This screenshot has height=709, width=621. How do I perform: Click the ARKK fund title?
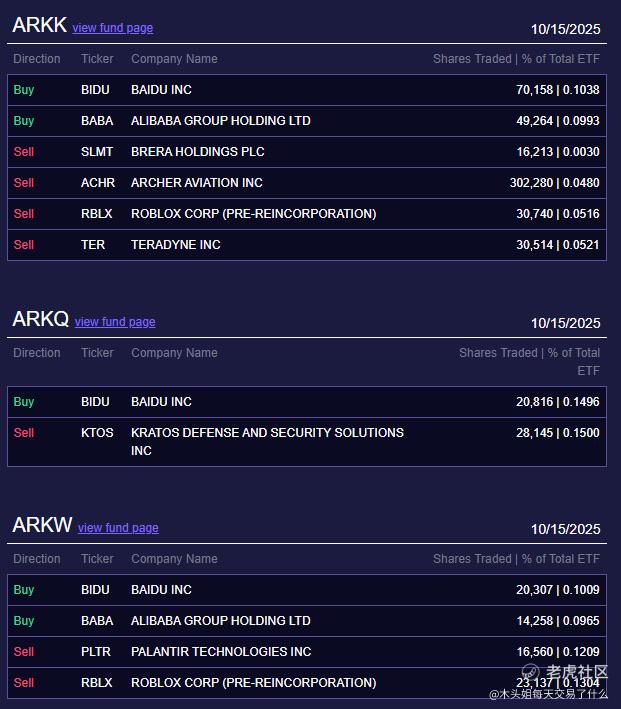tap(39, 26)
